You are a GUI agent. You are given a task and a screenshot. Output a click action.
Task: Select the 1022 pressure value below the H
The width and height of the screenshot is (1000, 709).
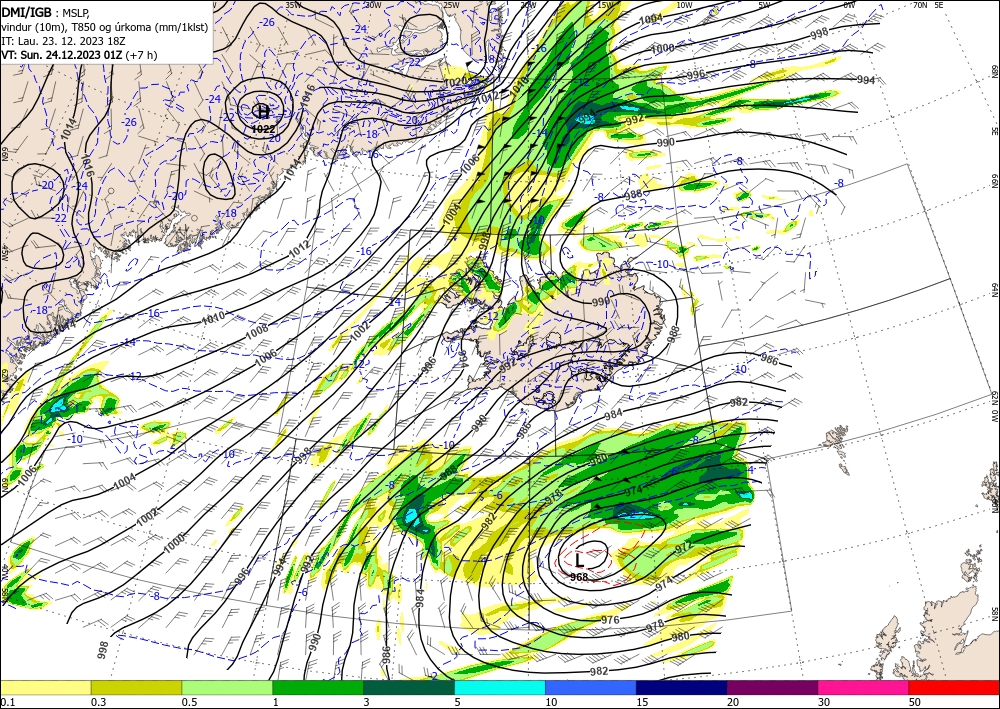[x=263, y=129]
